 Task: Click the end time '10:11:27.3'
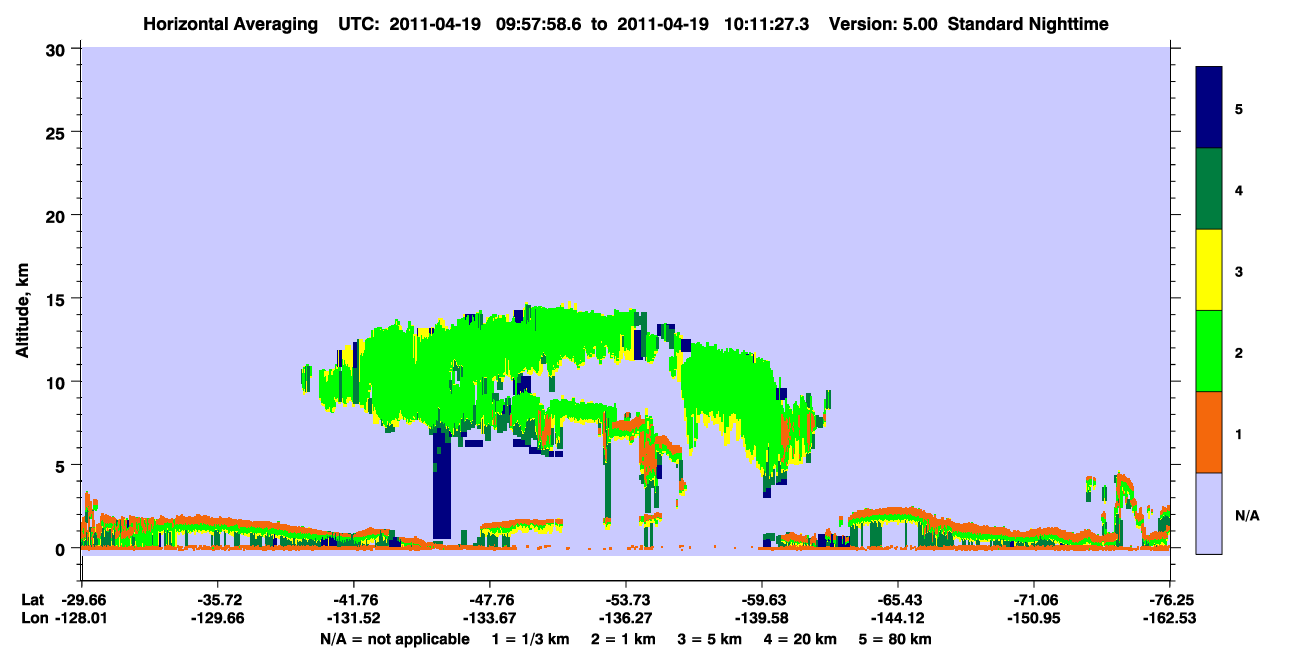click(766, 23)
